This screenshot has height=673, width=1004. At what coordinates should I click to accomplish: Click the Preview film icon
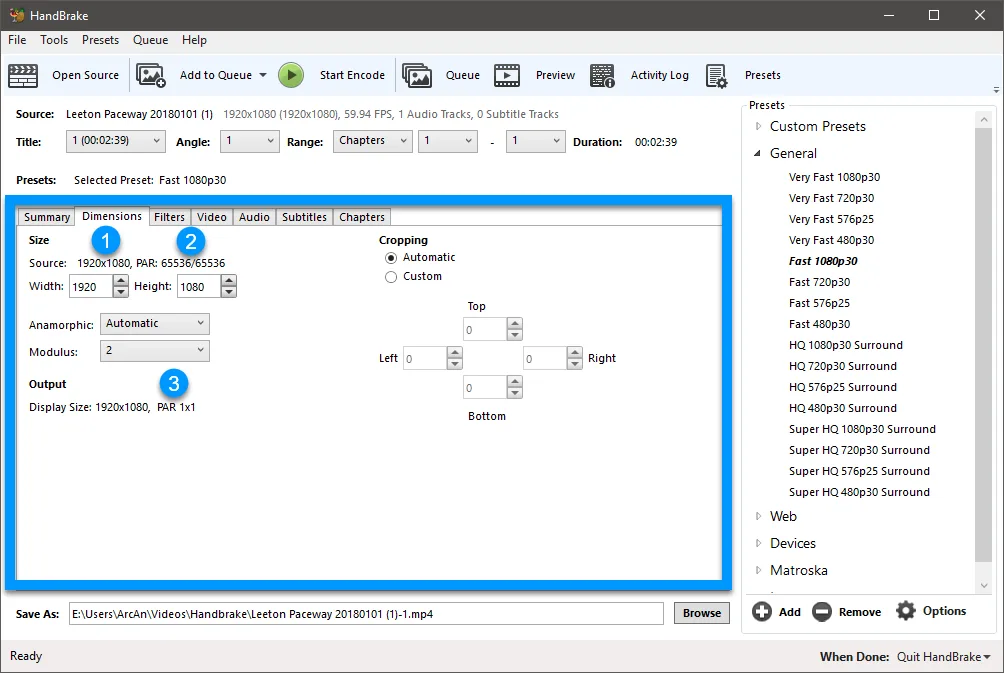507,75
